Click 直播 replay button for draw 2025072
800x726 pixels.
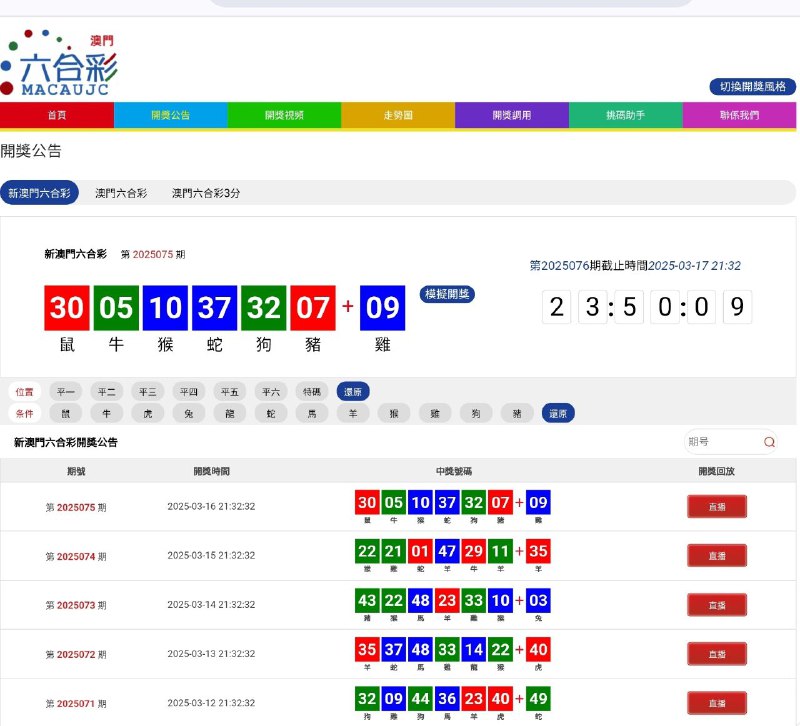tap(717, 654)
